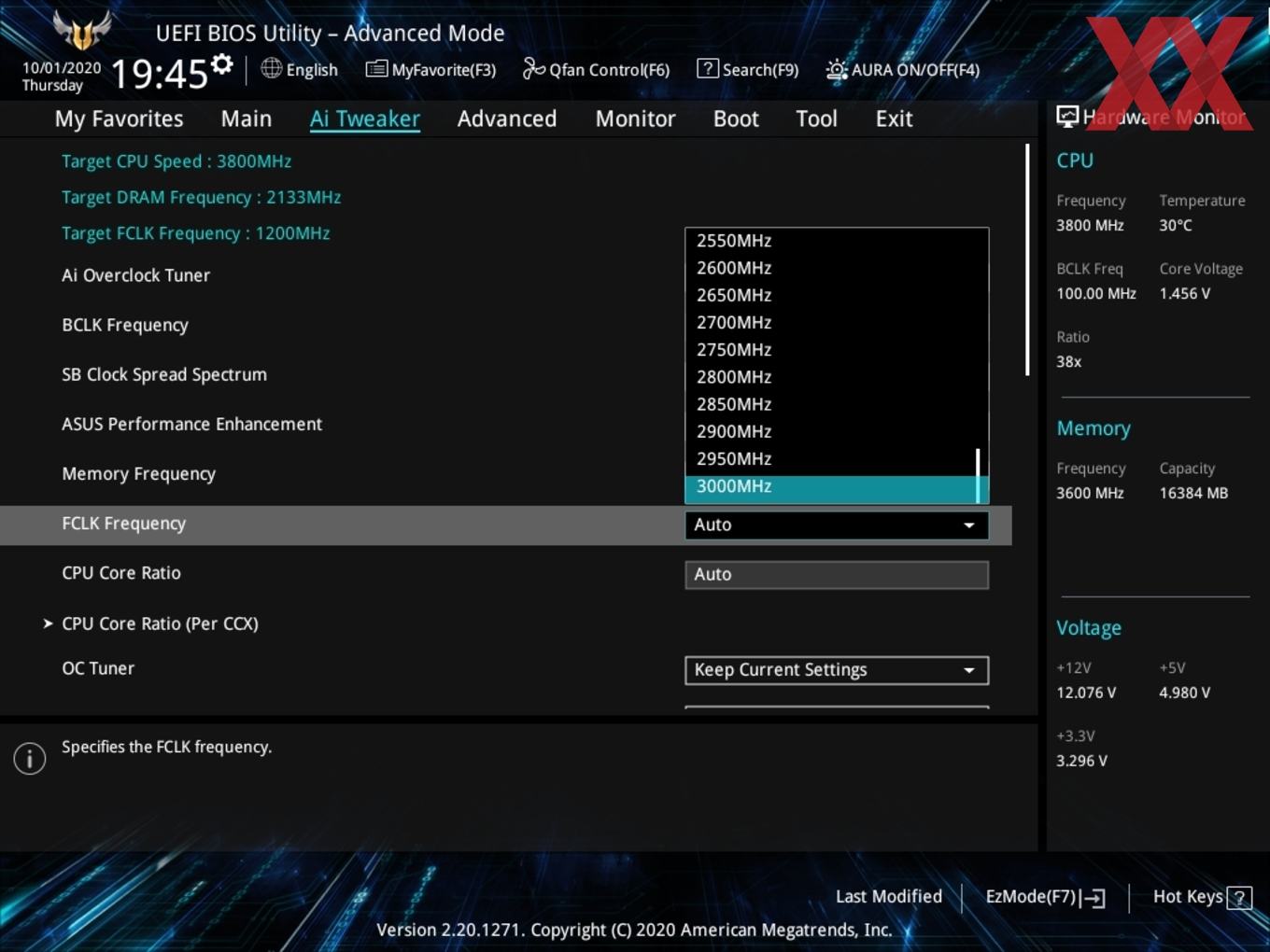Click the 19:45 clock display
This screenshot has height=952, width=1270.
(x=159, y=73)
